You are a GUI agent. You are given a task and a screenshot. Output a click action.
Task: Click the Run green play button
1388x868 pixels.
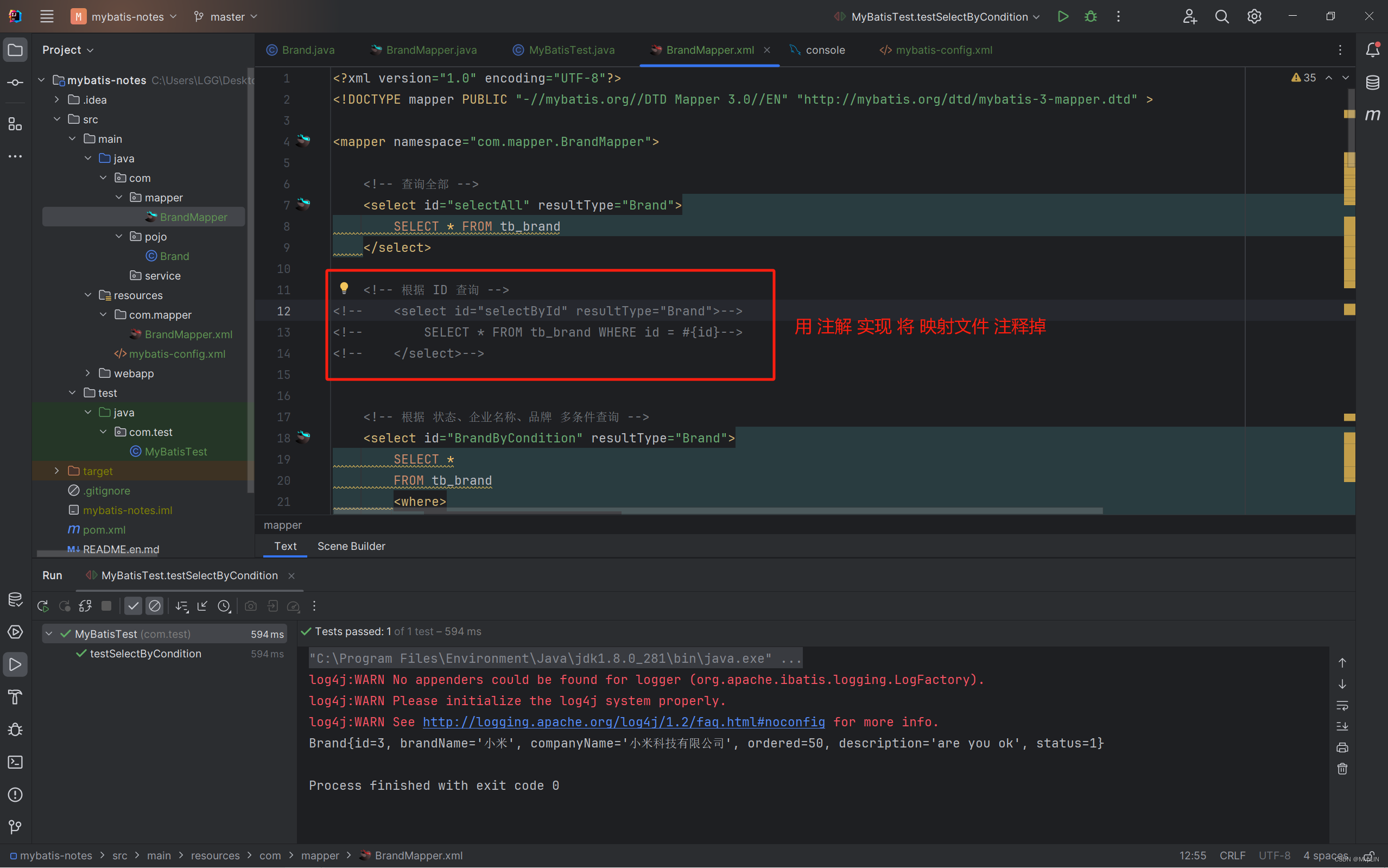[x=1062, y=17]
